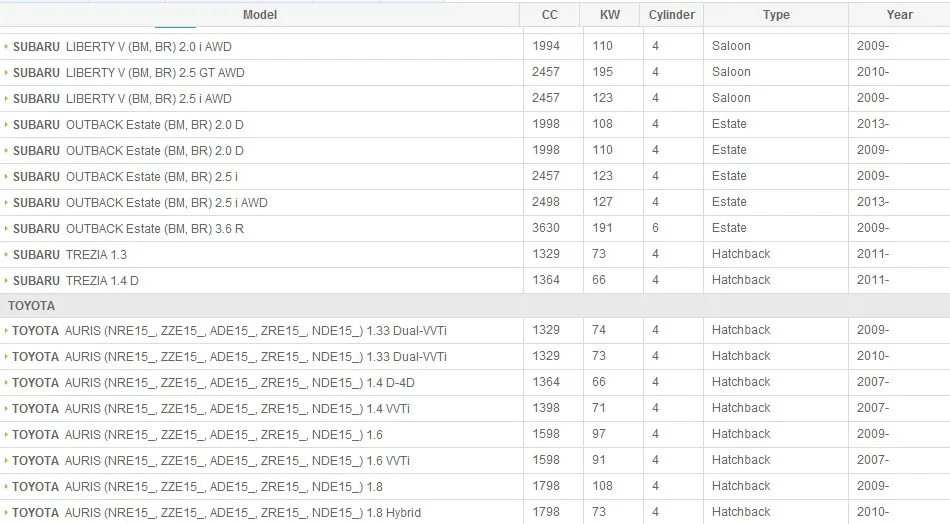Select TOYOTA AURIS 1.4 VVTi model text
Screen dimensions: 950x524
pos(211,409)
